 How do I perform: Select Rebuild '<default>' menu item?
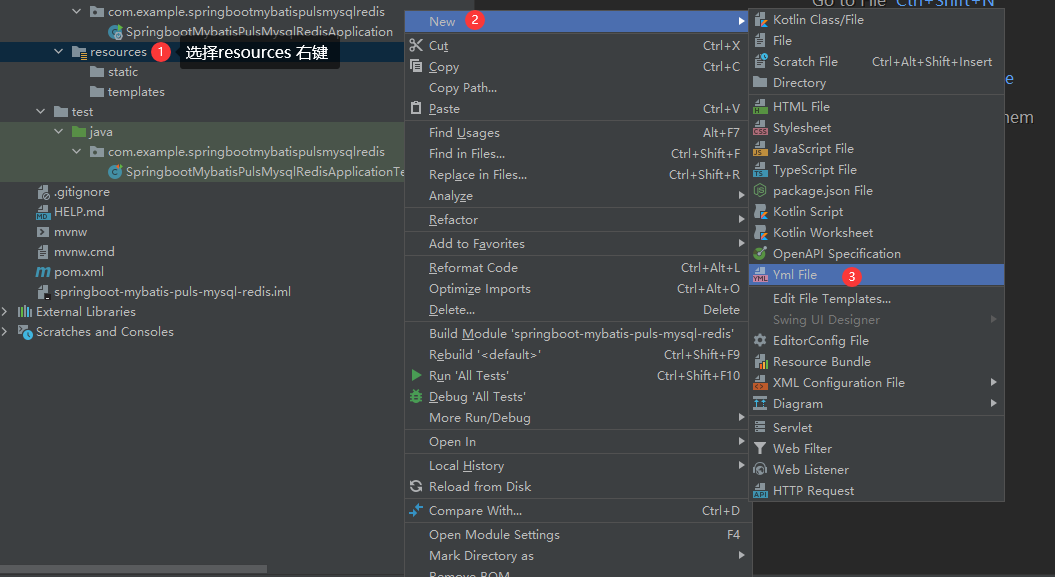[577, 354]
